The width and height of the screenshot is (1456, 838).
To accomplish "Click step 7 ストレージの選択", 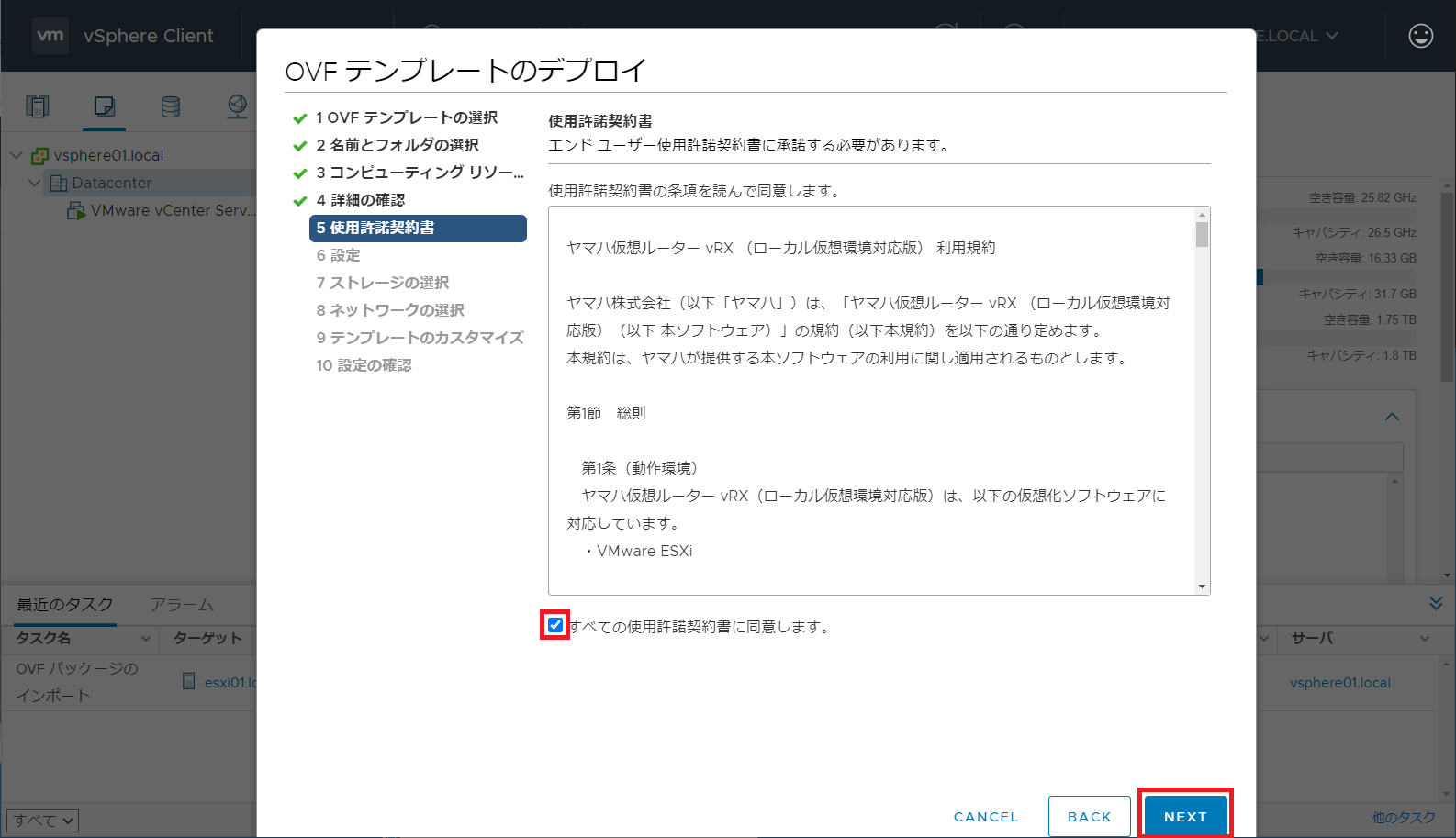I will coord(383,283).
